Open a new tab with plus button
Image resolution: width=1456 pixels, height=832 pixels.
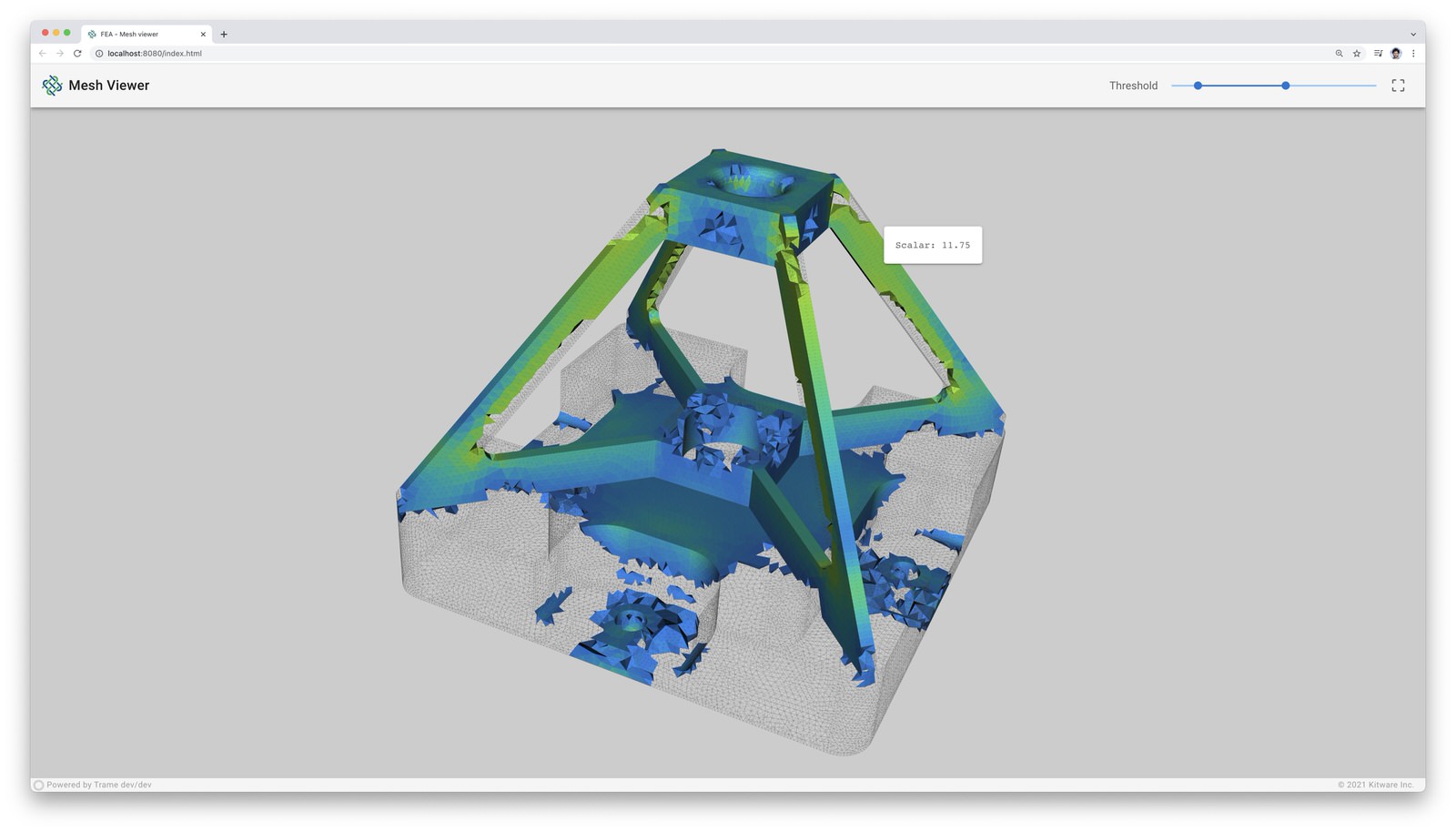coord(224,35)
